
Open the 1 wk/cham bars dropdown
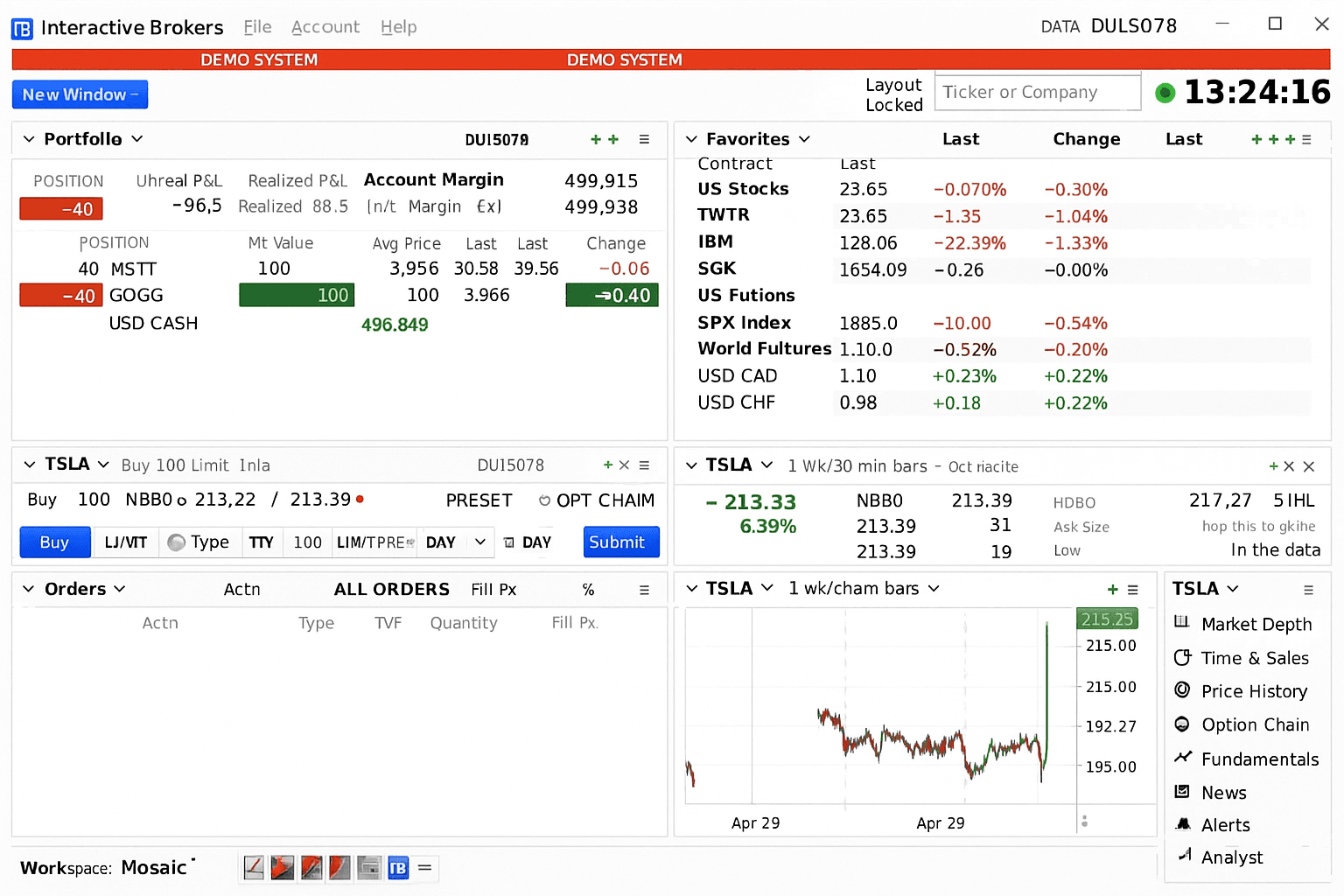pos(934,589)
